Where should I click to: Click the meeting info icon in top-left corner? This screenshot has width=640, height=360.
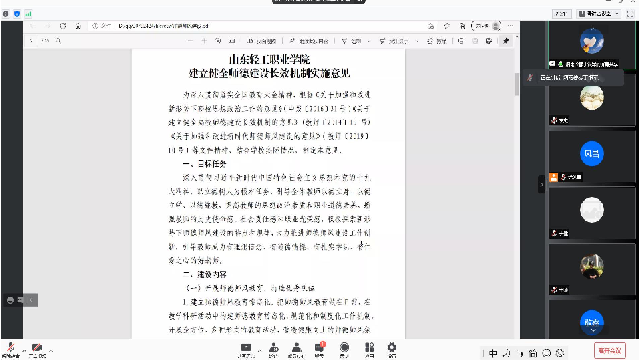[x=5, y=14]
